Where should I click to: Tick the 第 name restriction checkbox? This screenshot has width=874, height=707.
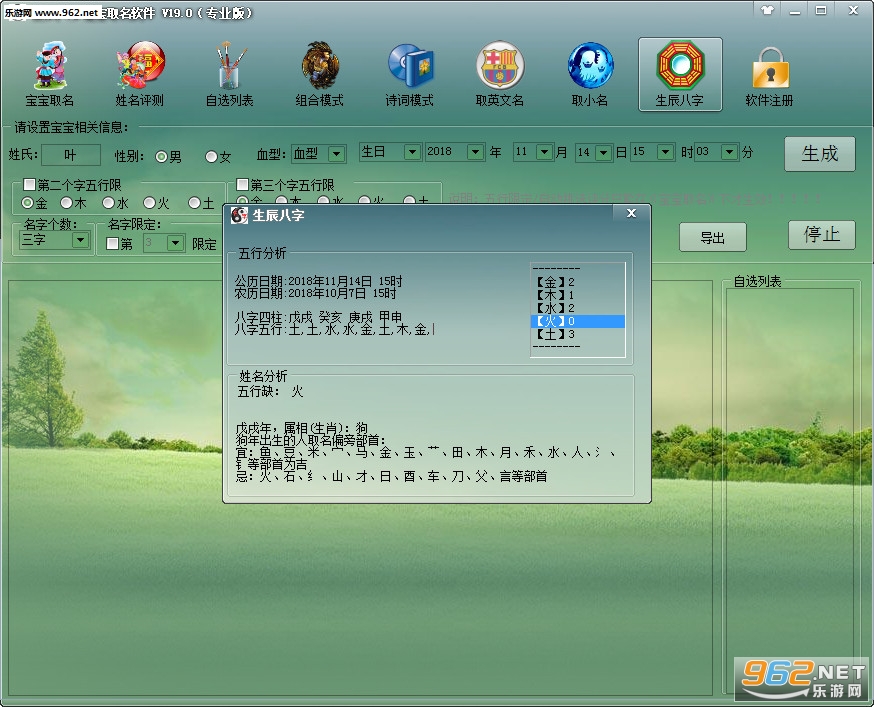pyautogui.click(x=113, y=244)
